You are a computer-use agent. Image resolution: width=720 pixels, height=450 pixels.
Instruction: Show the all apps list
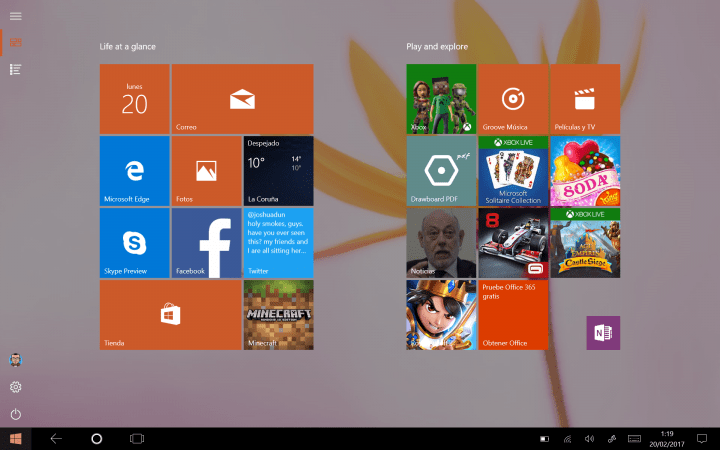16,69
